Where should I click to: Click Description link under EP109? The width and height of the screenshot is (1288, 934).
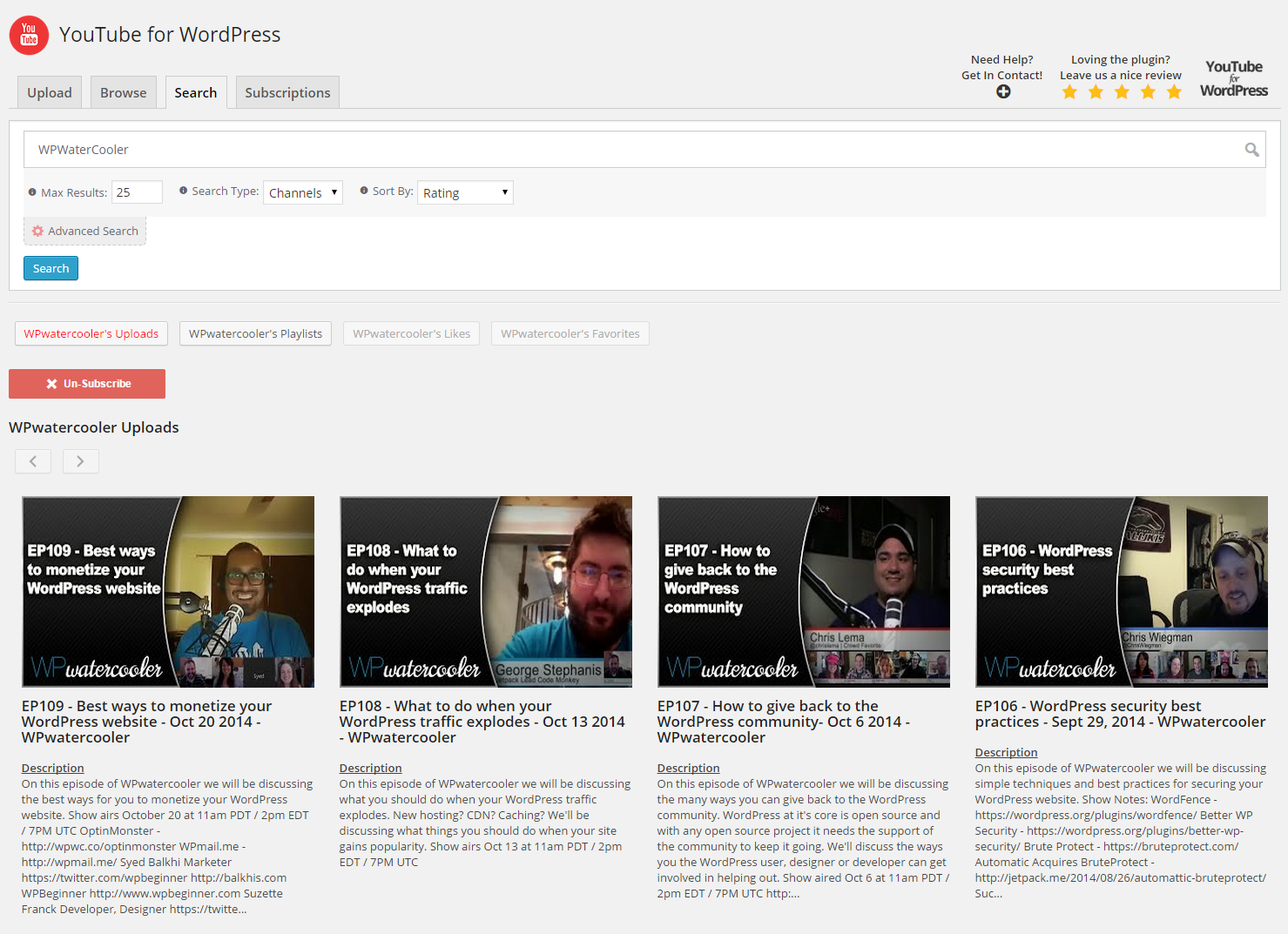(x=53, y=769)
